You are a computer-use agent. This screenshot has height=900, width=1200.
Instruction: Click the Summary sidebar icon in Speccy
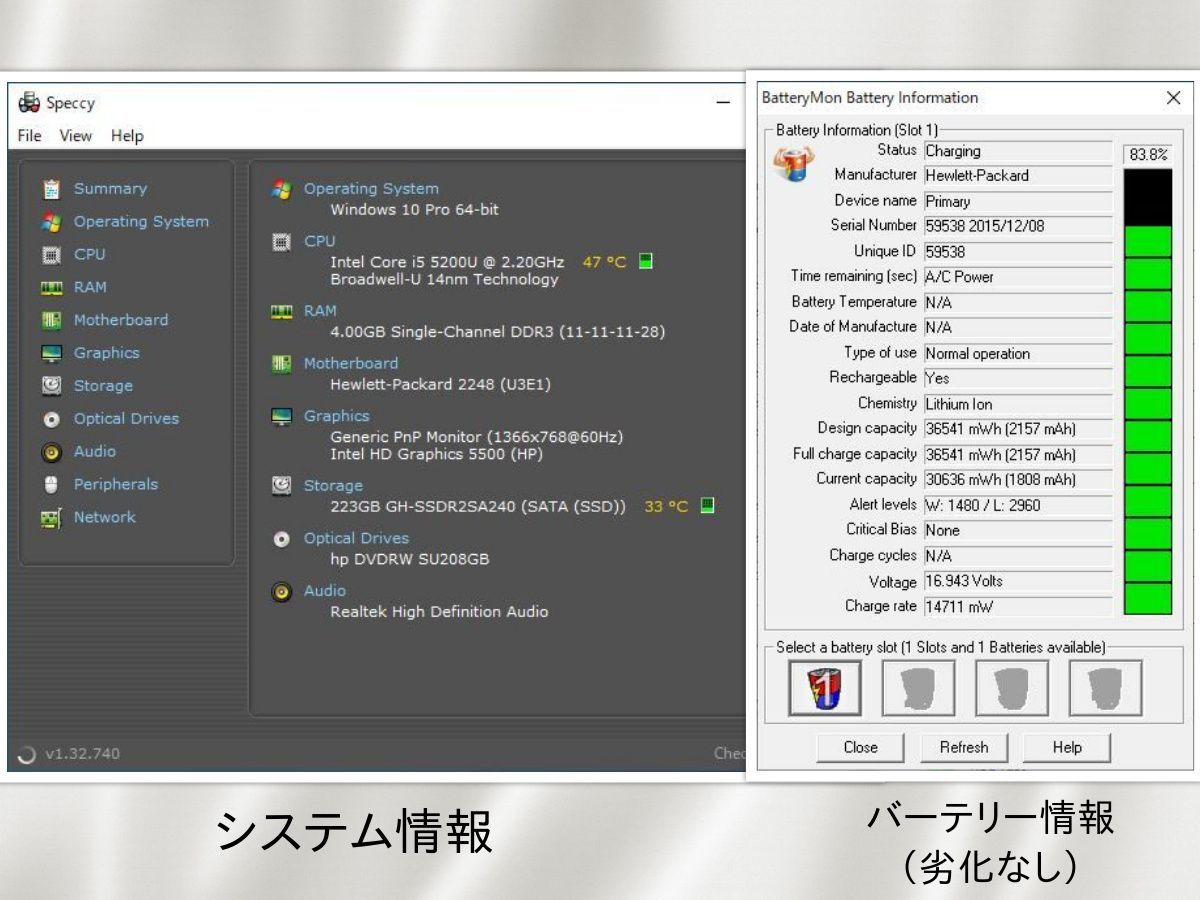(x=52, y=189)
